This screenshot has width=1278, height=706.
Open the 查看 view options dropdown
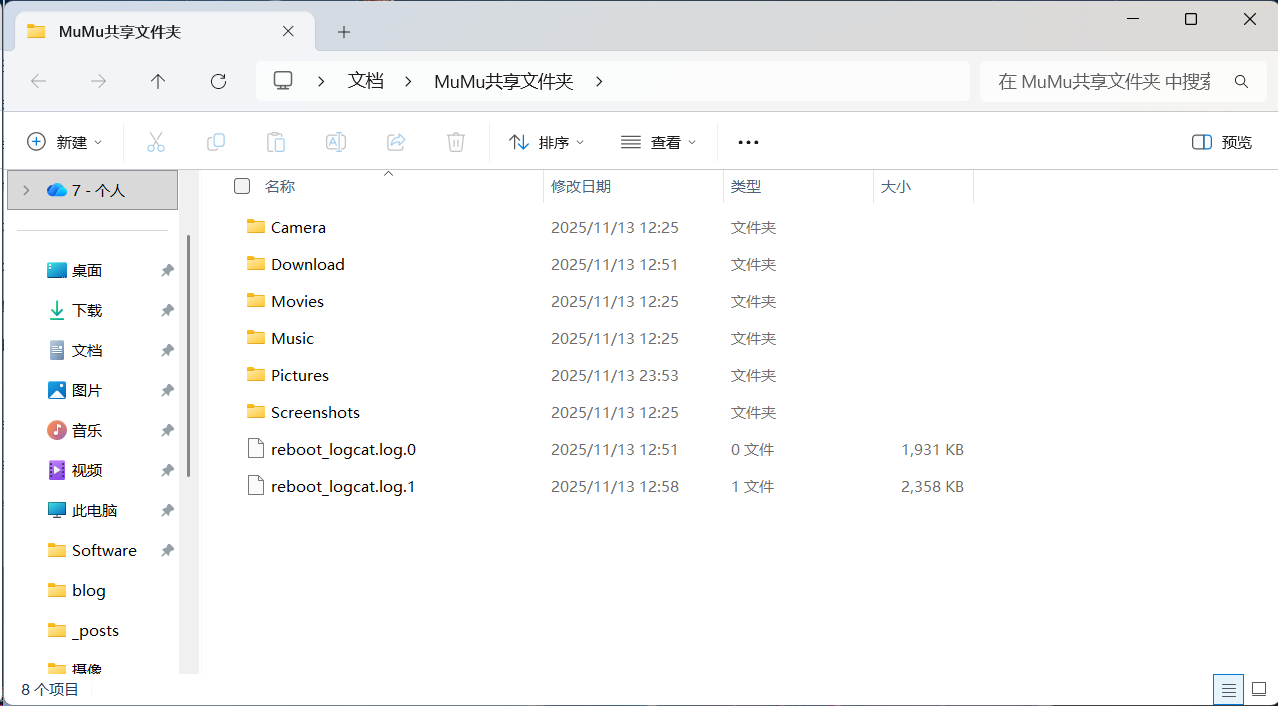658,142
